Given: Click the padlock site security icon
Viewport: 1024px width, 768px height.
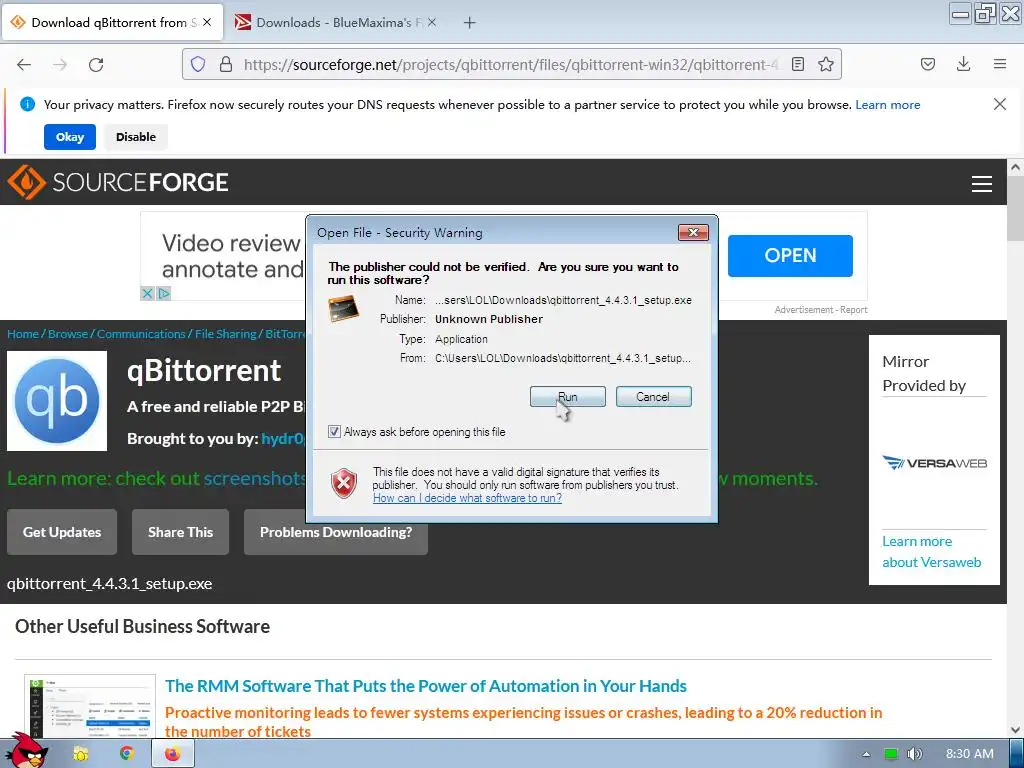Looking at the screenshot, I should [x=226, y=64].
